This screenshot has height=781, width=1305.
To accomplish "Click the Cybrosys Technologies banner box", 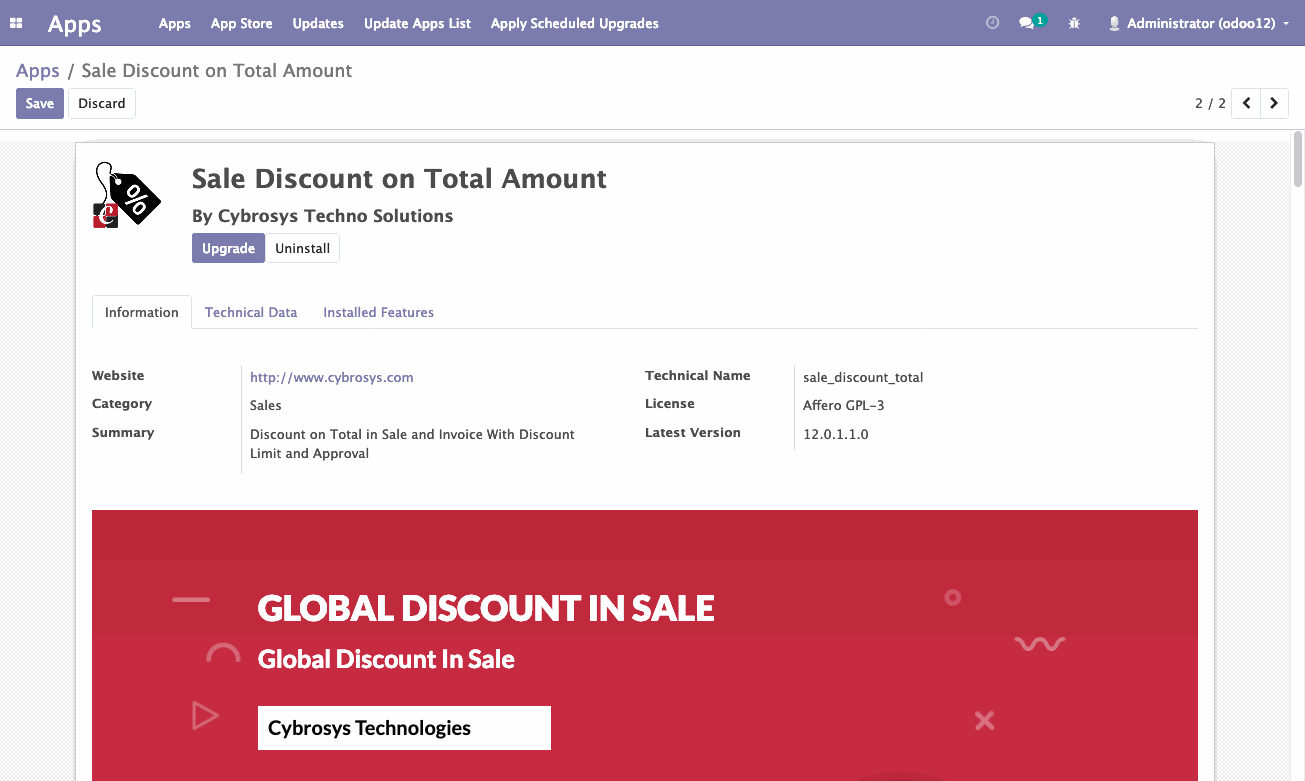I will coord(404,728).
